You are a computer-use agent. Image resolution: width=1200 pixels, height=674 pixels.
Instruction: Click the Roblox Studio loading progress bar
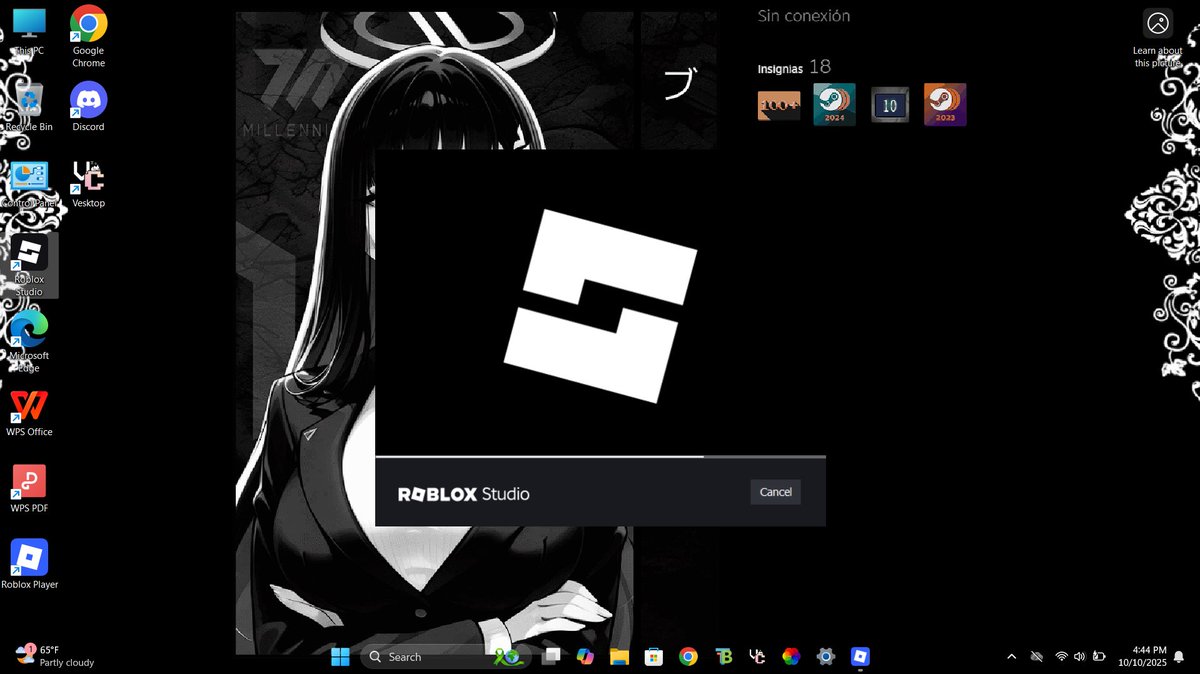601,457
